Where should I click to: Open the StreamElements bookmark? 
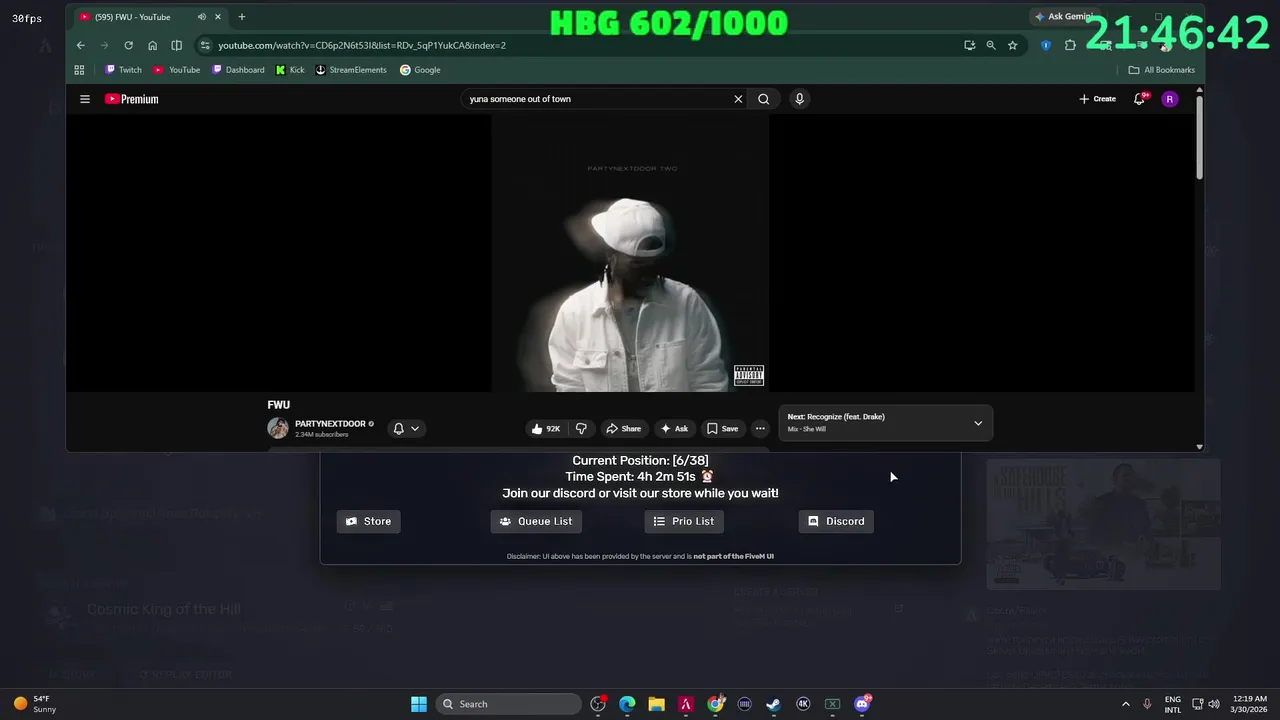click(351, 70)
